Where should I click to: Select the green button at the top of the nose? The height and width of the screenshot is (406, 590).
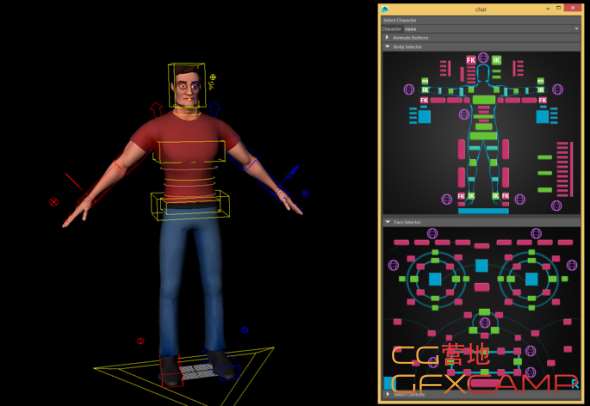(x=484, y=312)
